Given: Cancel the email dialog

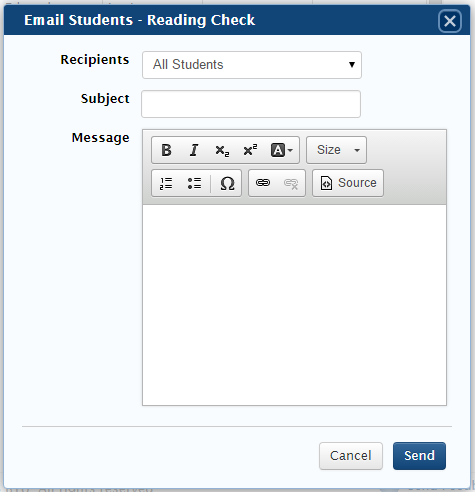Looking at the screenshot, I should pyautogui.click(x=351, y=456).
